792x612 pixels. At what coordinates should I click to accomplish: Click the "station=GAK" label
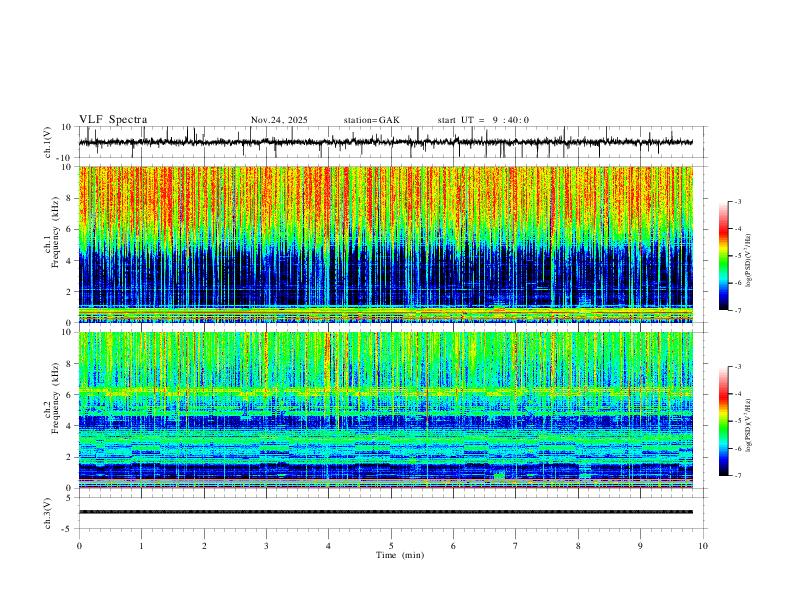[x=371, y=120]
